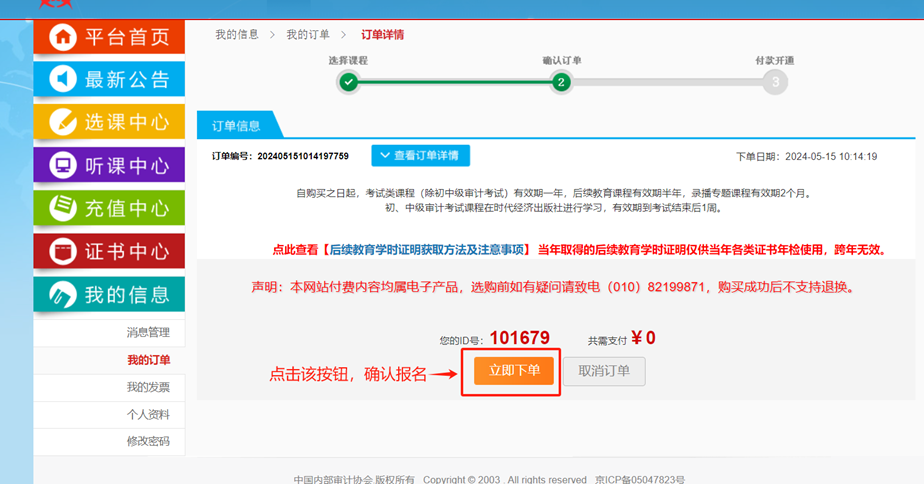Open 消息管理 in the sidebar
The height and width of the screenshot is (484, 924).
click(x=148, y=333)
